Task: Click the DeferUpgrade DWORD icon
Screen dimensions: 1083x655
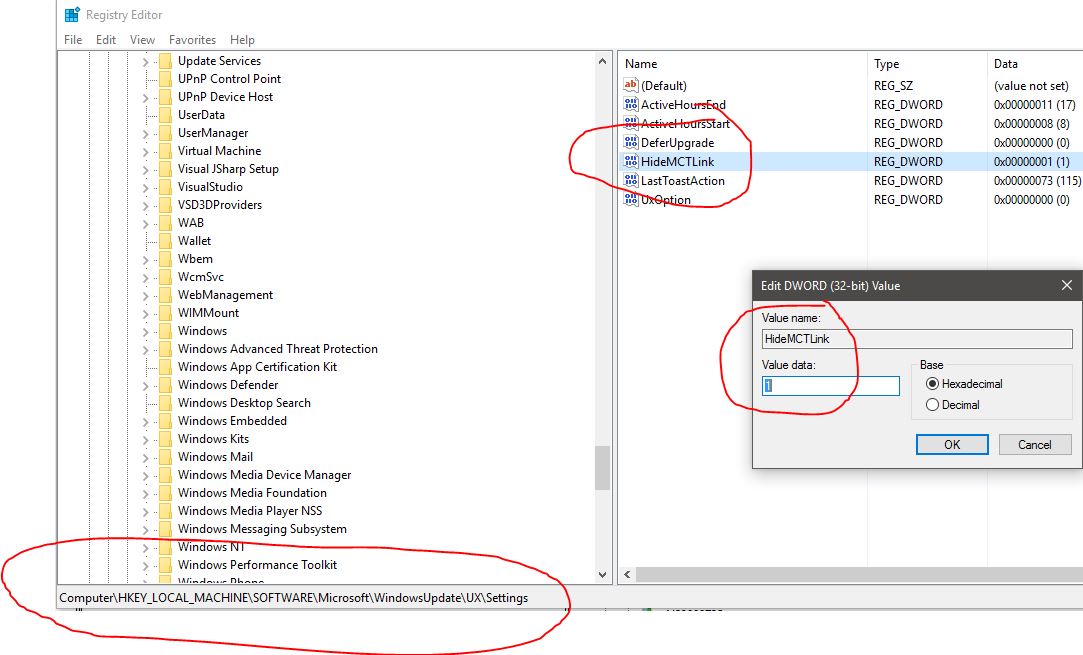Action: click(630, 142)
